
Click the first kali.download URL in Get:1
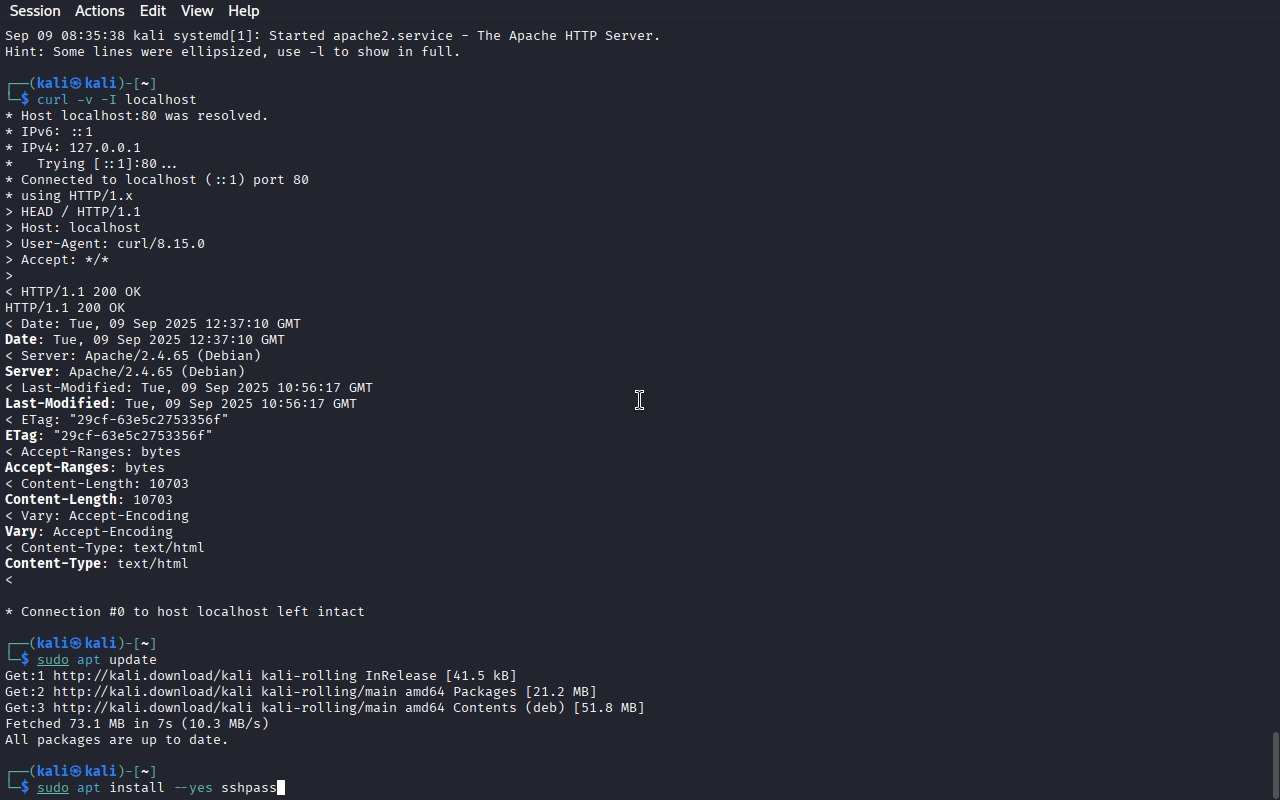click(153, 676)
